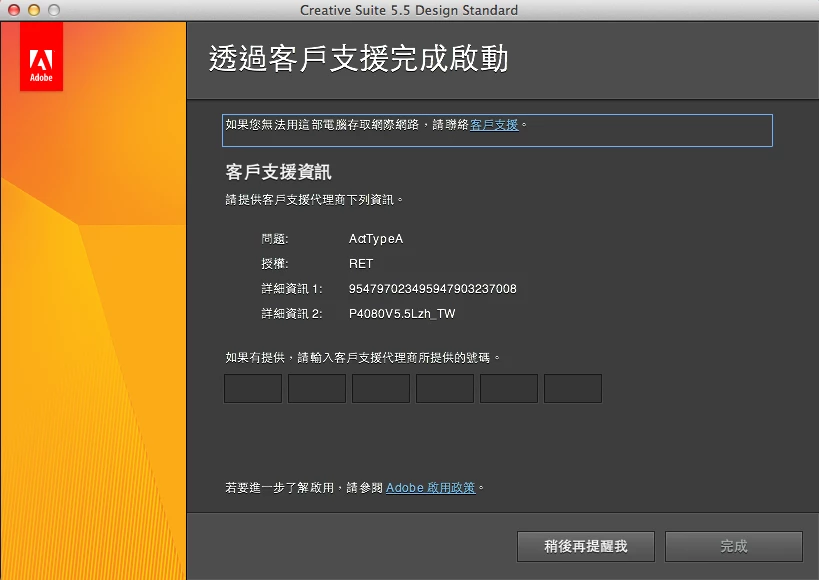The height and width of the screenshot is (580, 819).
Task: Click the 稍後再提醒我 button
Action: pyautogui.click(x=586, y=547)
